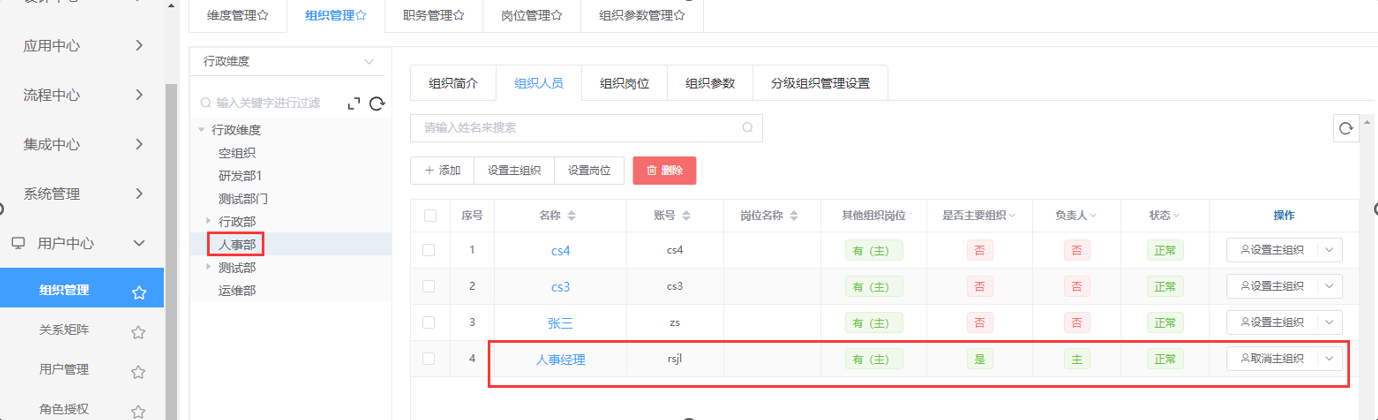This screenshot has width=1378, height=420.
Task: Open the 张三 name link
Action: pos(560,323)
